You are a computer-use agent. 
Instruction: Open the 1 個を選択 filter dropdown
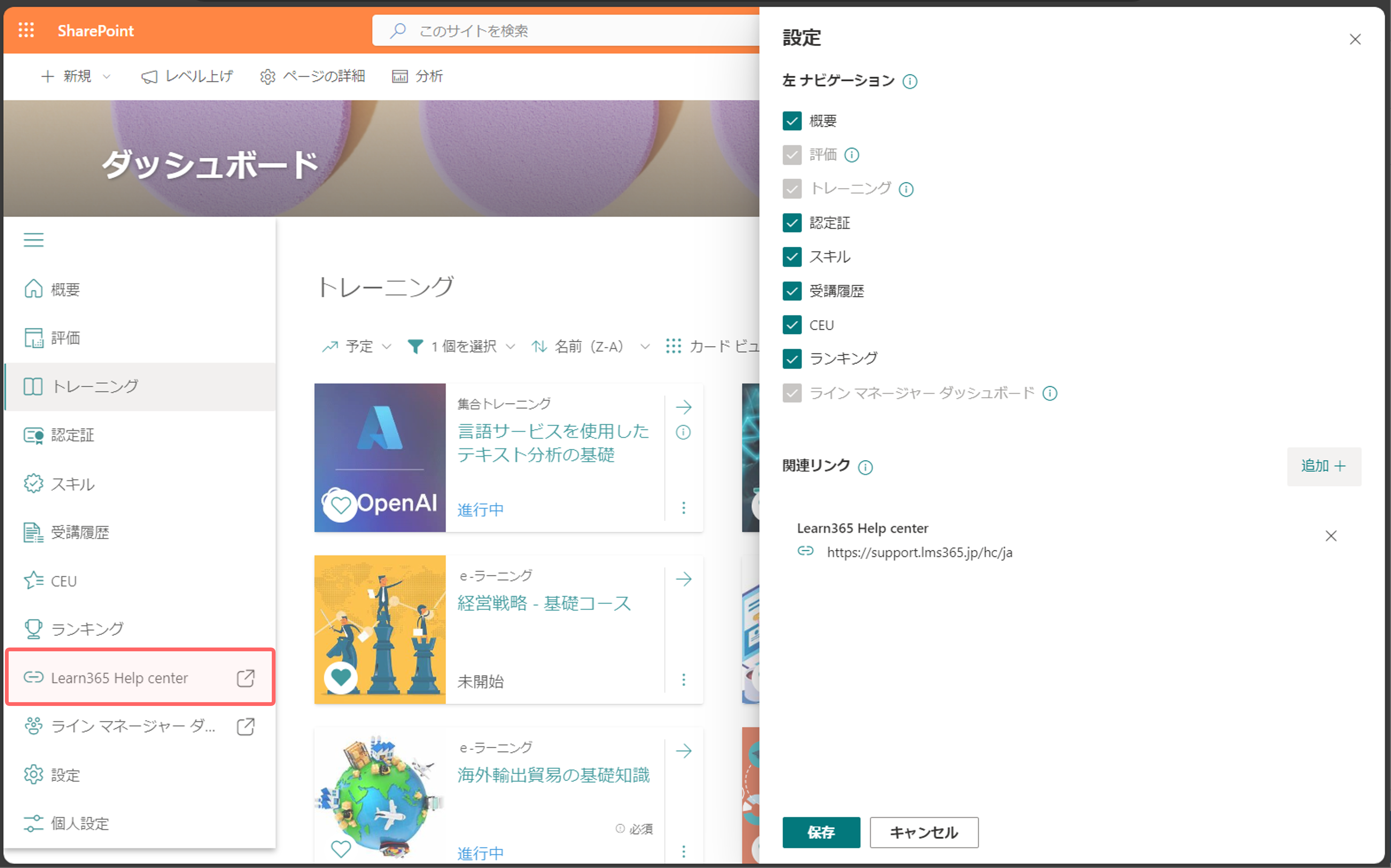[461, 346]
